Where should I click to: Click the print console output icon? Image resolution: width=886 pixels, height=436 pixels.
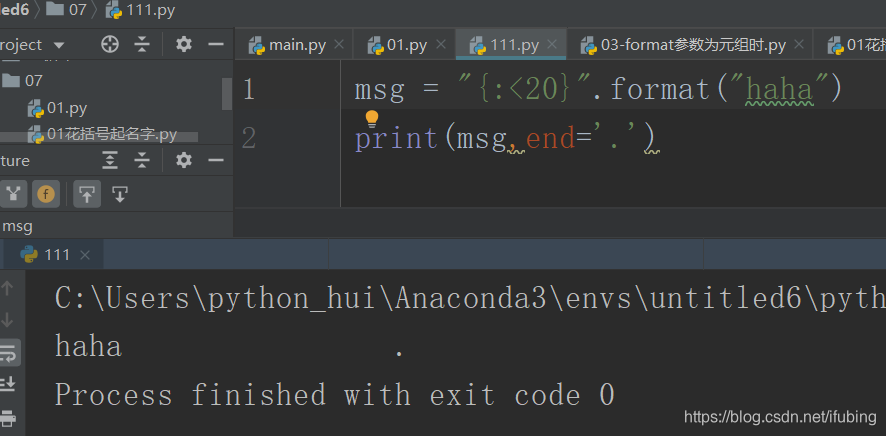pyautogui.click(x=8, y=418)
